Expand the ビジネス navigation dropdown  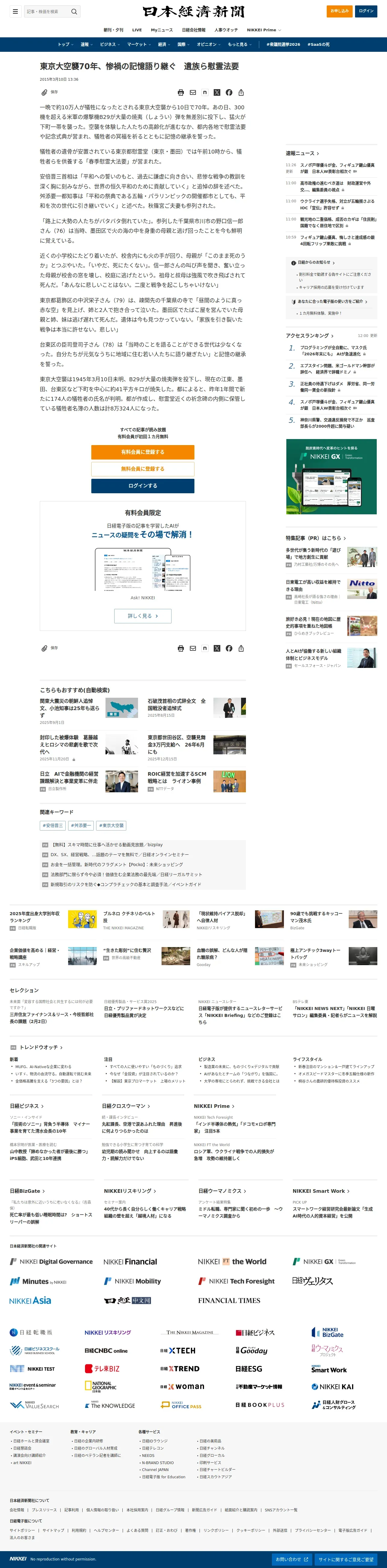click(110, 45)
